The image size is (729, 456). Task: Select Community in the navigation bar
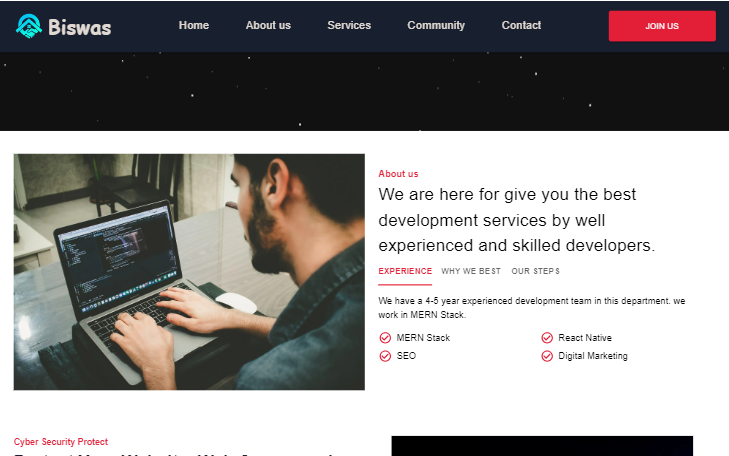click(x=436, y=25)
